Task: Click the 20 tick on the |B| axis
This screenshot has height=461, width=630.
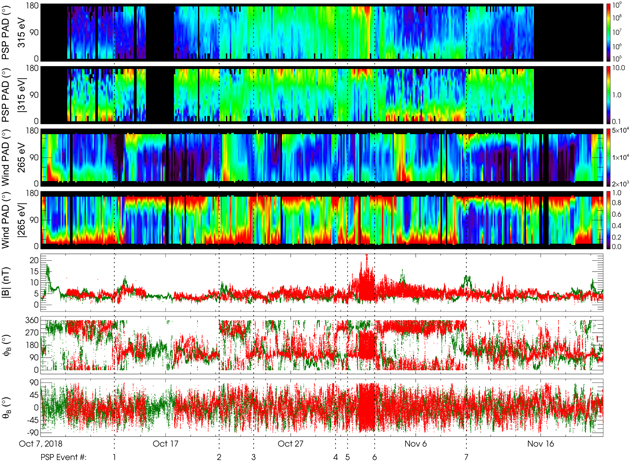Action: pyautogui.click(x=35, y=260)
